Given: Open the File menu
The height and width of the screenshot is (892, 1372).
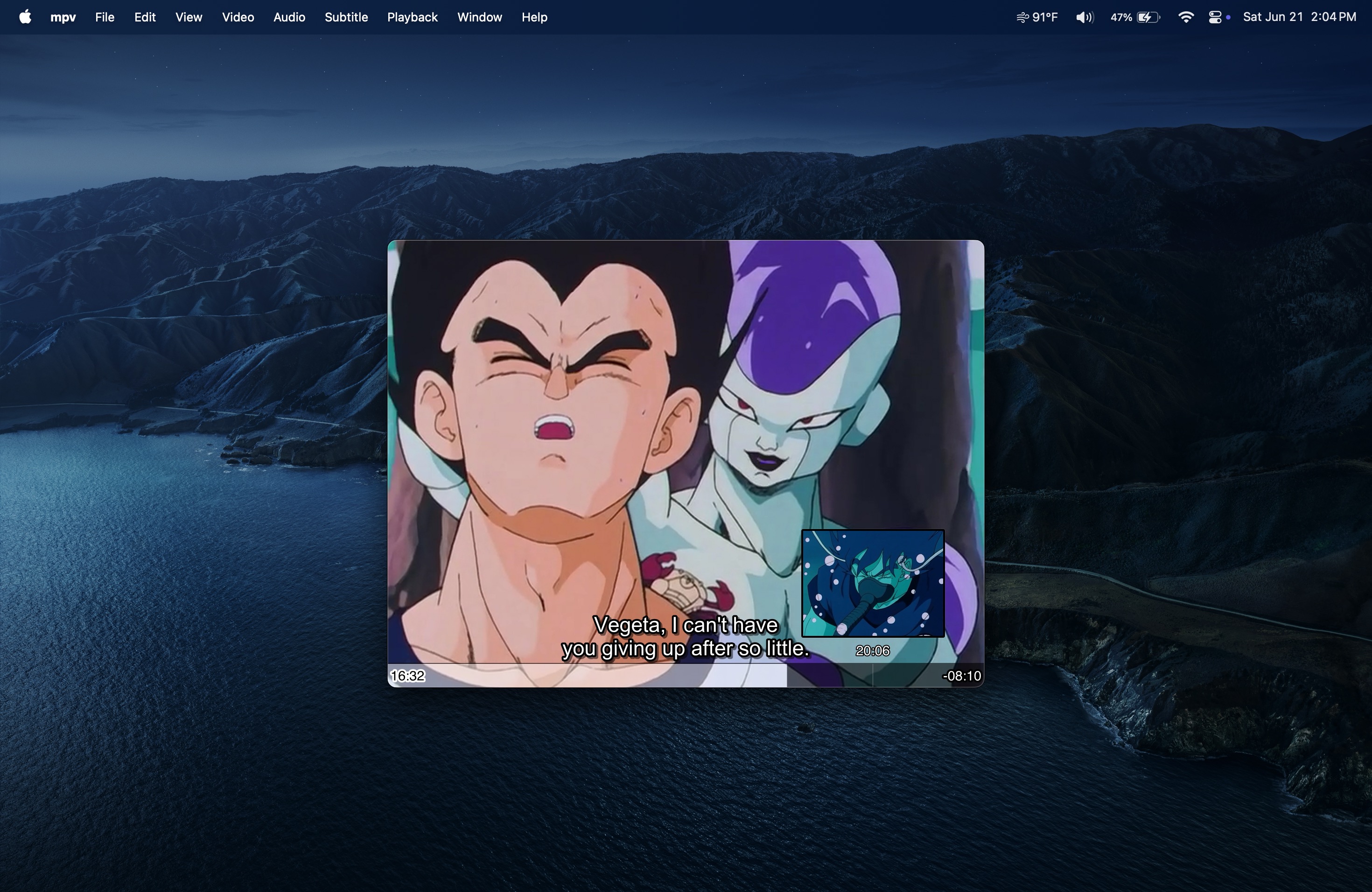Looking at the screenshot, I should [105, 17].
